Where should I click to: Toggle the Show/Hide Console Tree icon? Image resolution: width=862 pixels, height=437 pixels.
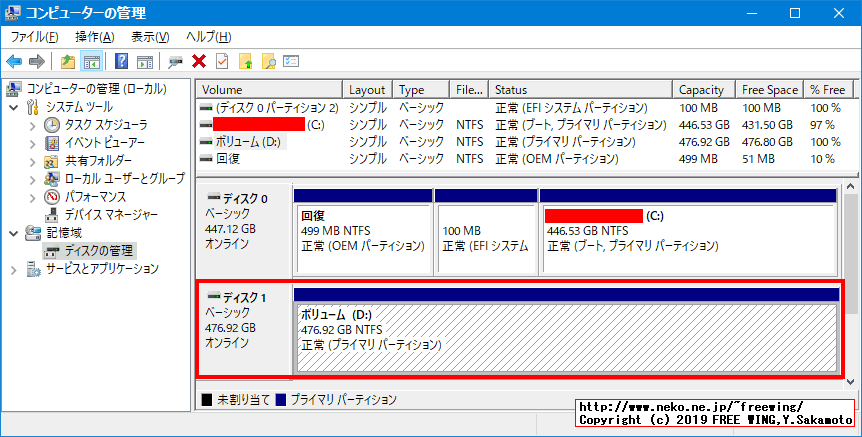tap(92, 61)
